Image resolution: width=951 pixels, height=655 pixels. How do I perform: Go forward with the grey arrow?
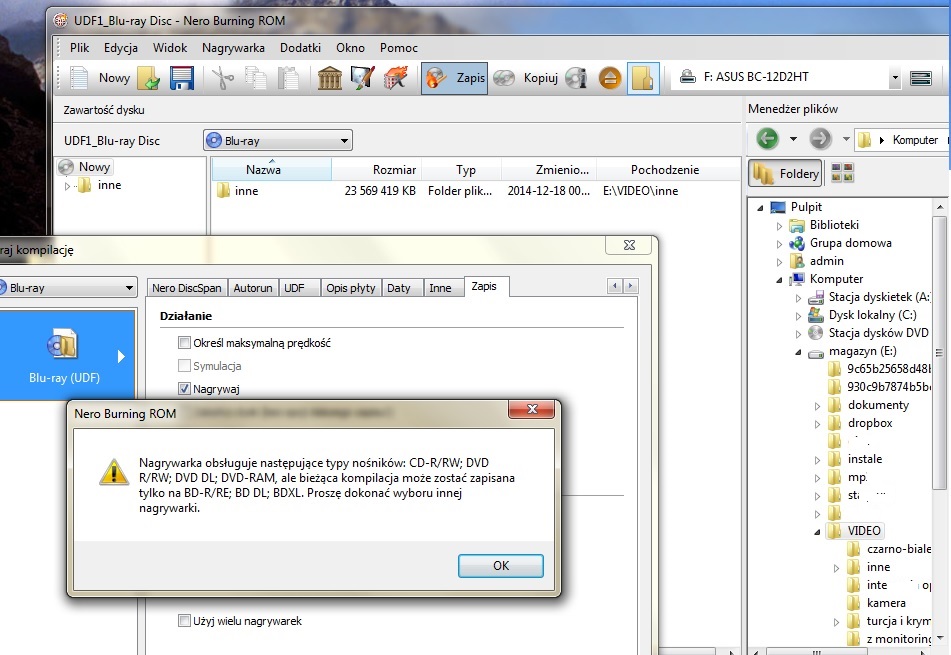click(820, 139)
